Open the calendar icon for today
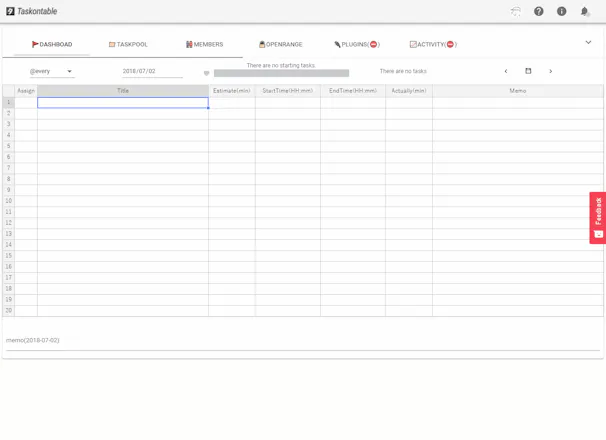Viewport: 606px width, 440px height. 528,71
